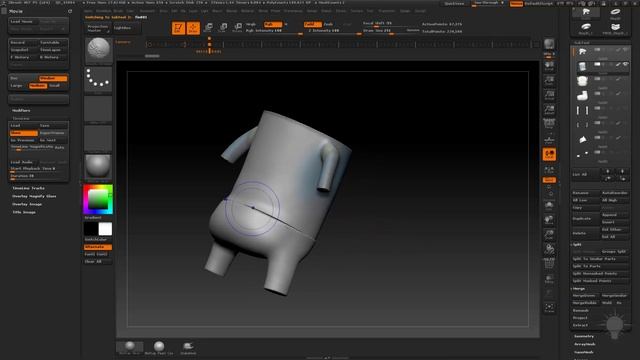The image size is (640, 360).
Task: Collapse the Merge section in SubTool
Action: tap(578, 289)
